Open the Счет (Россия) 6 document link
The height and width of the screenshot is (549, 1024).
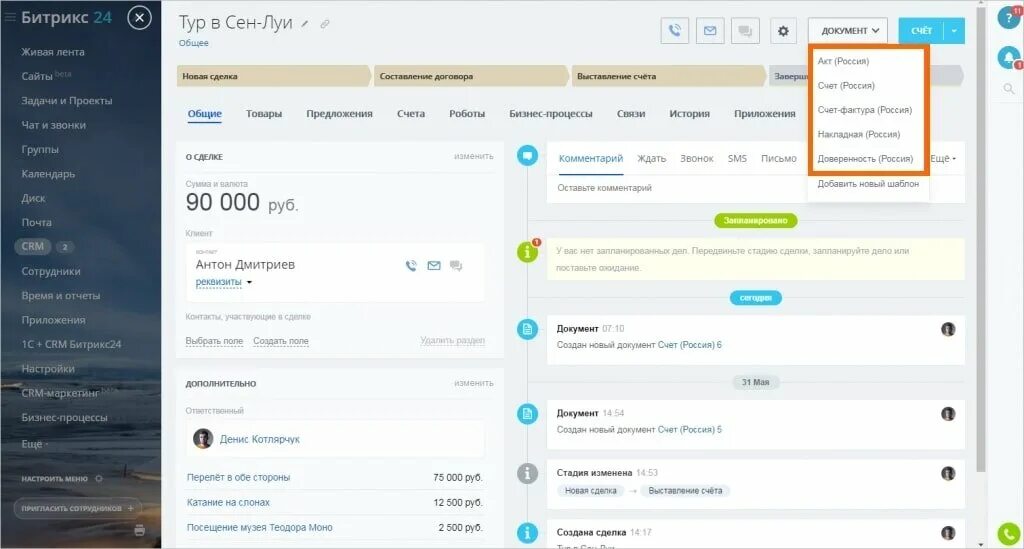click(x=690, y=345)
